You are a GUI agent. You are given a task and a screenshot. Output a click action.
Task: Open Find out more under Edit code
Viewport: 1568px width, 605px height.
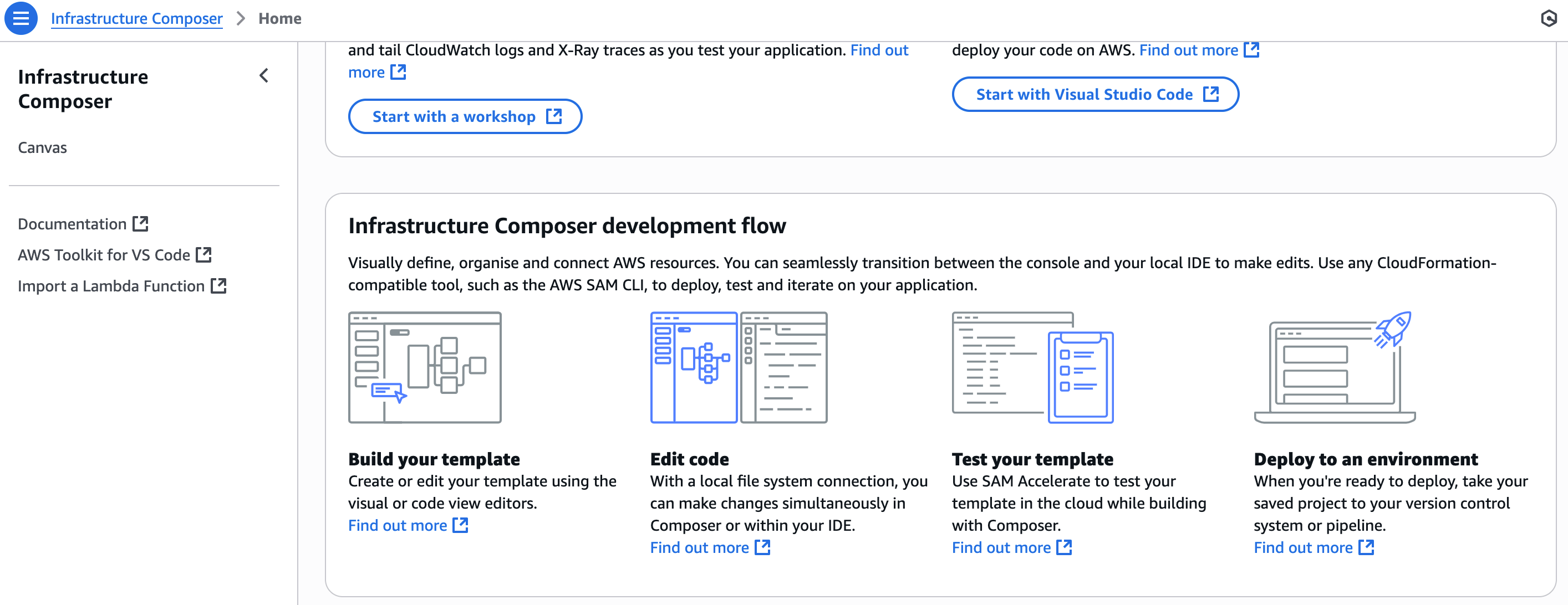click(x=699, y=548)
